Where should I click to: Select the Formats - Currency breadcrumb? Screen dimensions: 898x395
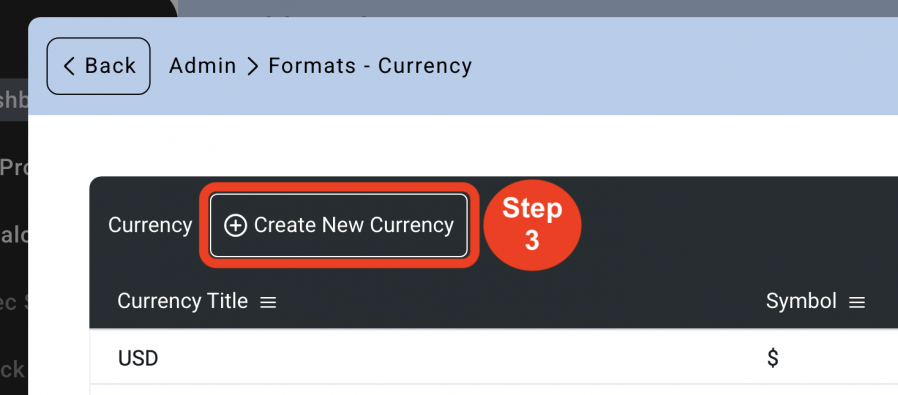click(370, 66)
